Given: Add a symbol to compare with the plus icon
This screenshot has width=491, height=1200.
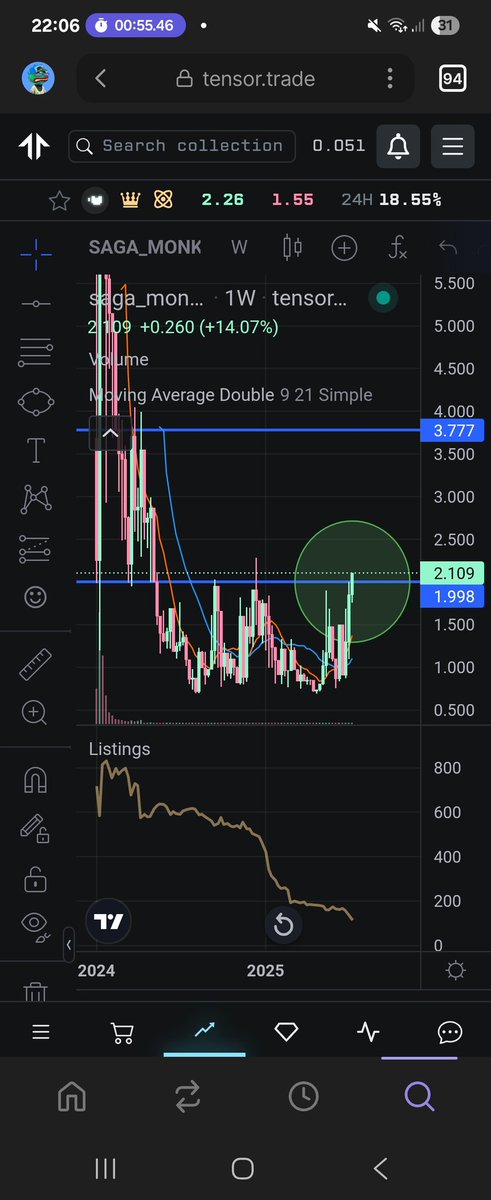Looking at the screenshot, I should (344, 247).
